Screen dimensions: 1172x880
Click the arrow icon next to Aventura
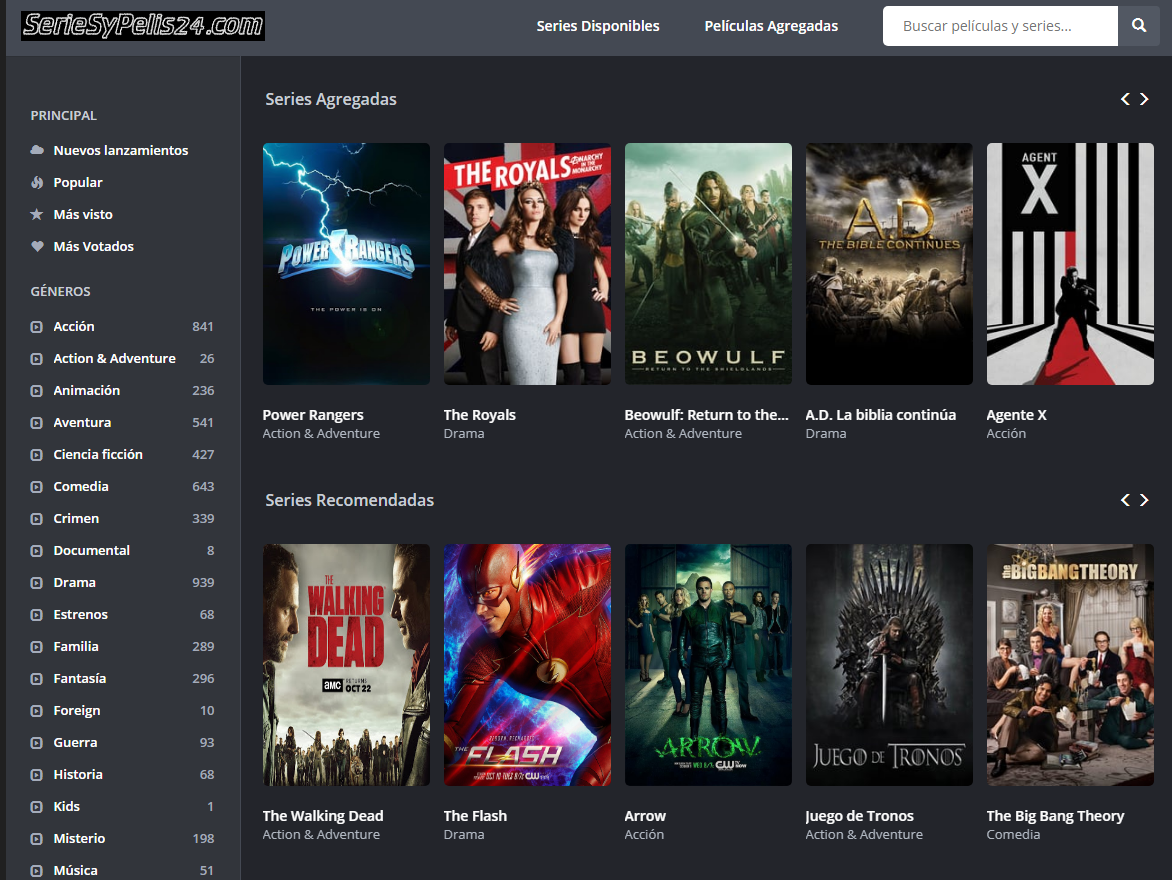click(37, 422)
